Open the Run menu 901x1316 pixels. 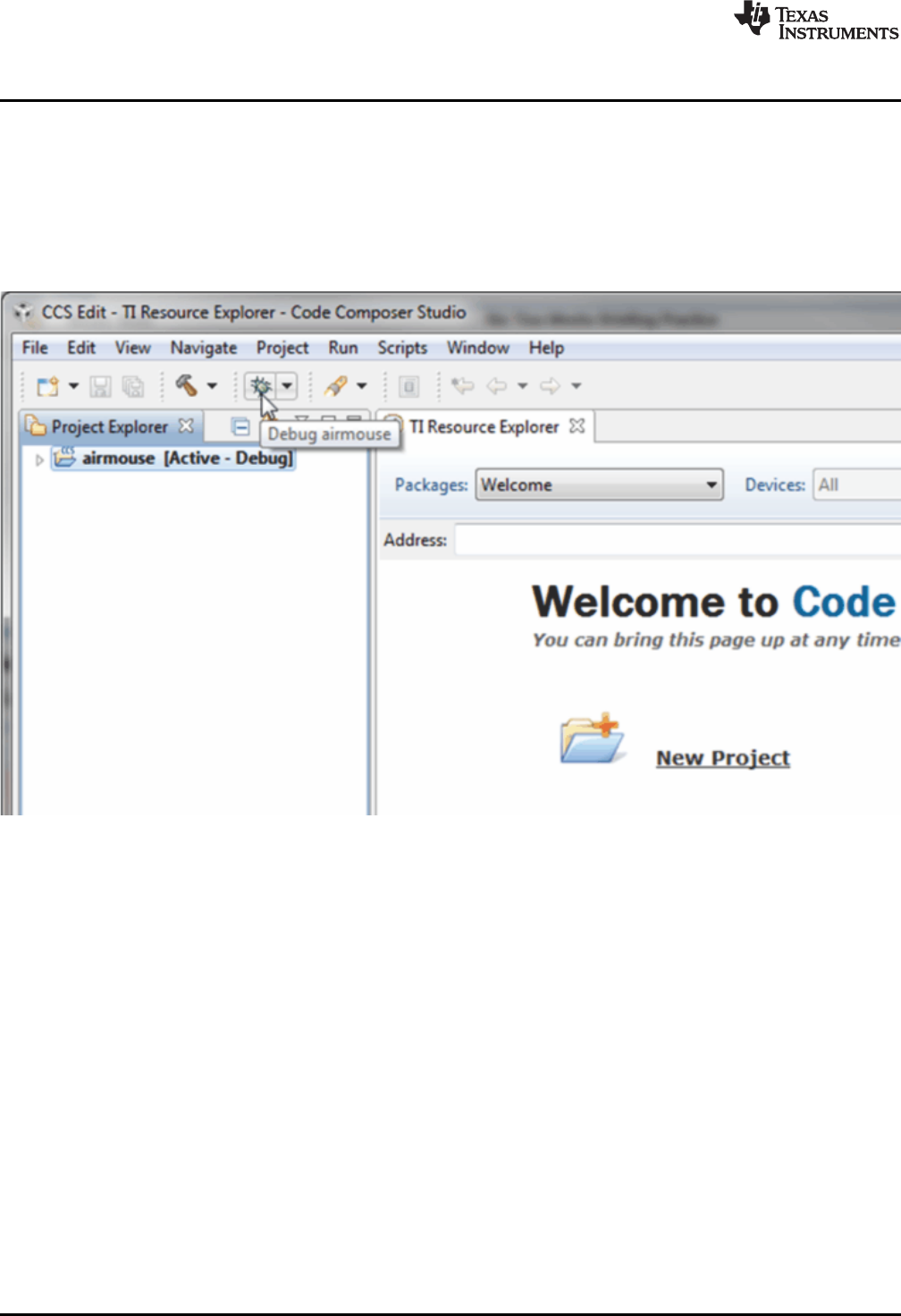[x=343, y=348]
